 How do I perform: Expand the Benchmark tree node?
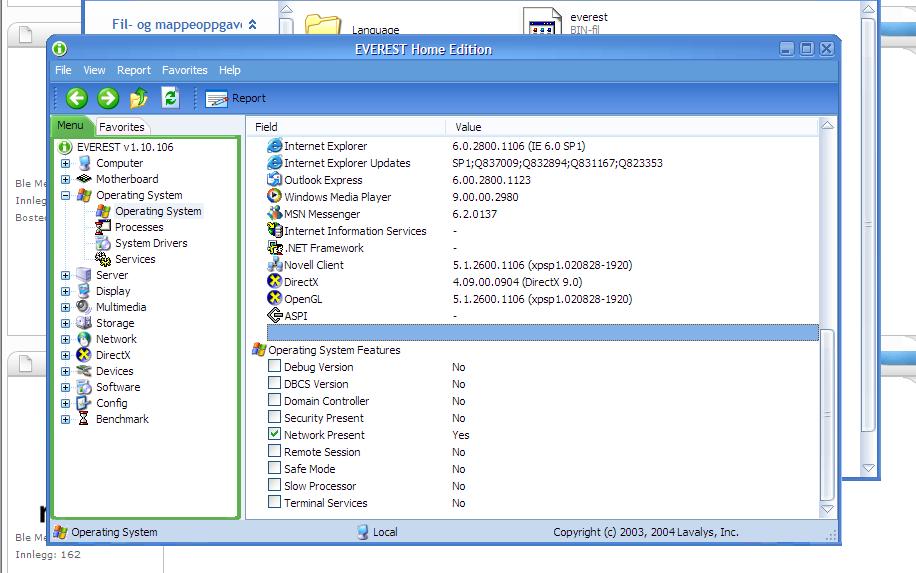pyautogui.click(x=65, y=419)
